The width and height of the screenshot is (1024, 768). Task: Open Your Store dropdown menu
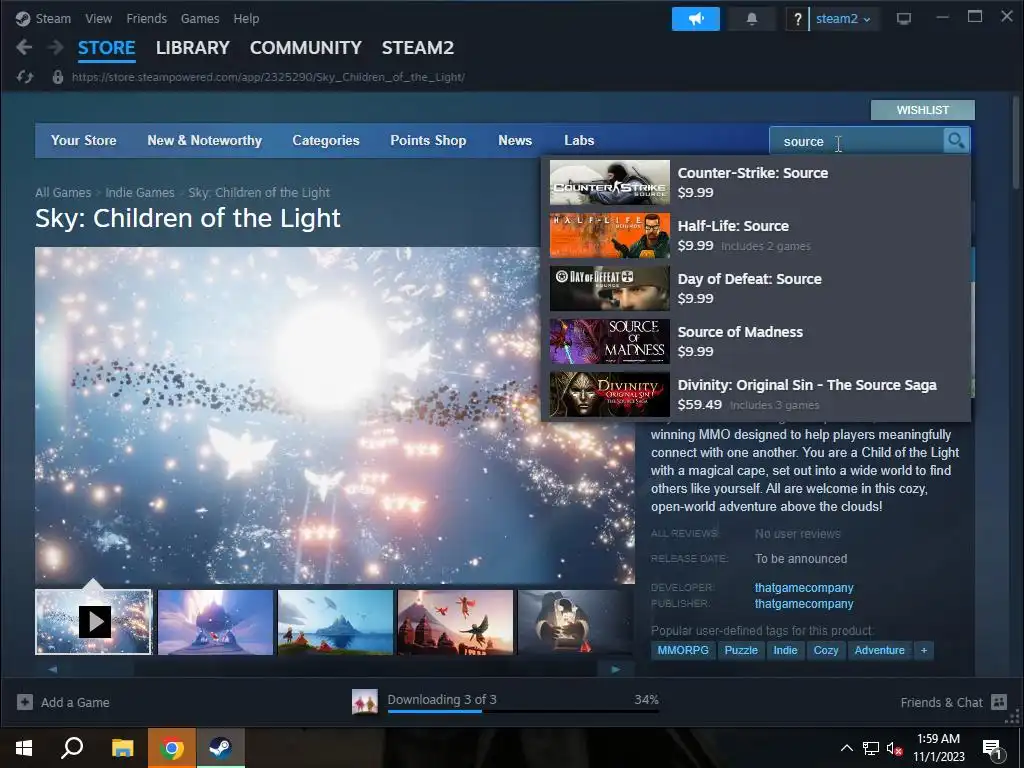pyautogui.click(x=84, y=140)
